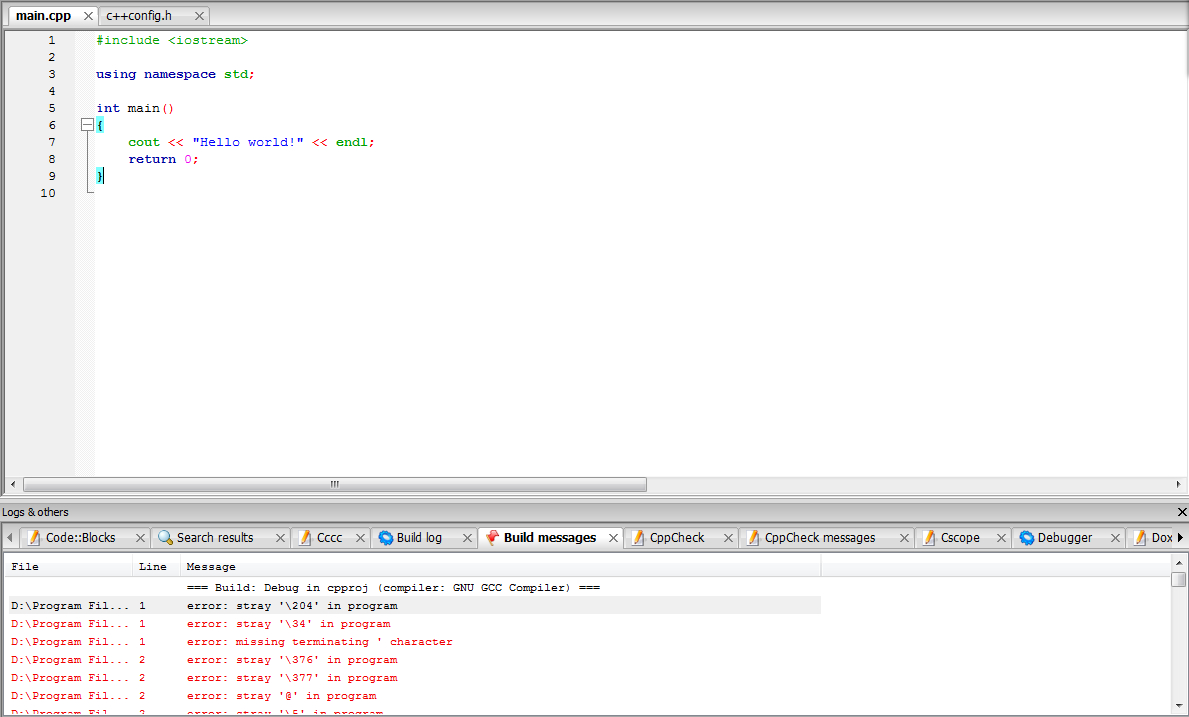Click the Cscope tab icon
The width and height of the screenshot is (1189, 717).
[x=929, y=538]
